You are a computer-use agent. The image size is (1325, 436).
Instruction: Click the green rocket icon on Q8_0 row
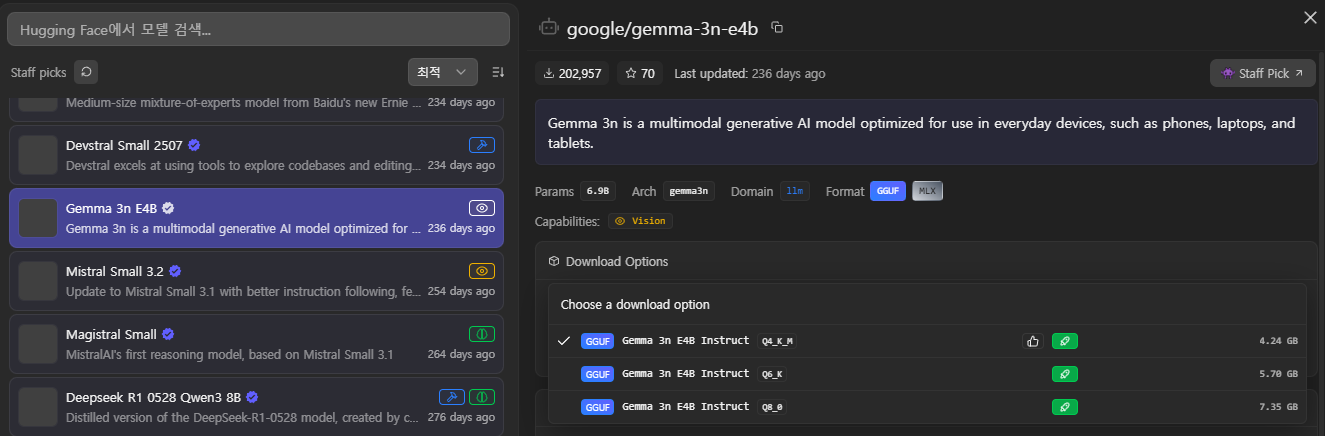1064,407
